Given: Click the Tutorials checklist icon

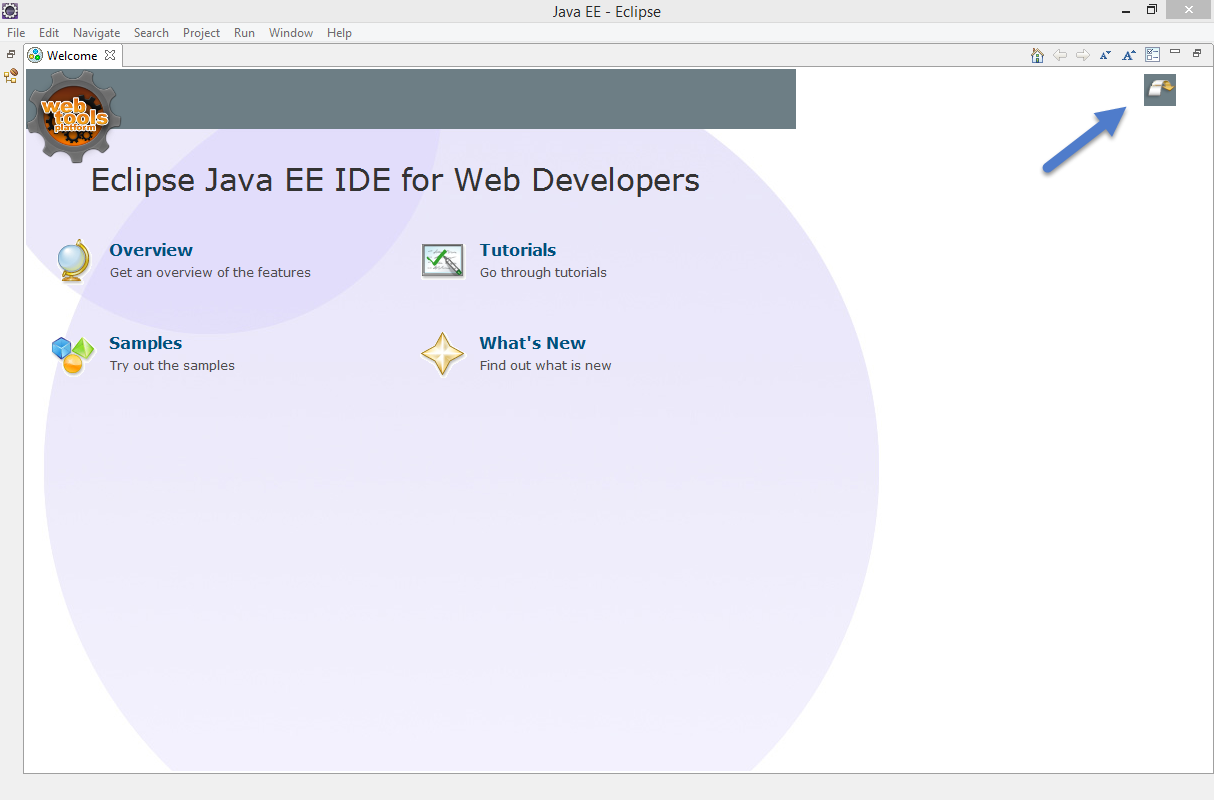Looking at the screenshot, I should 443,261.
